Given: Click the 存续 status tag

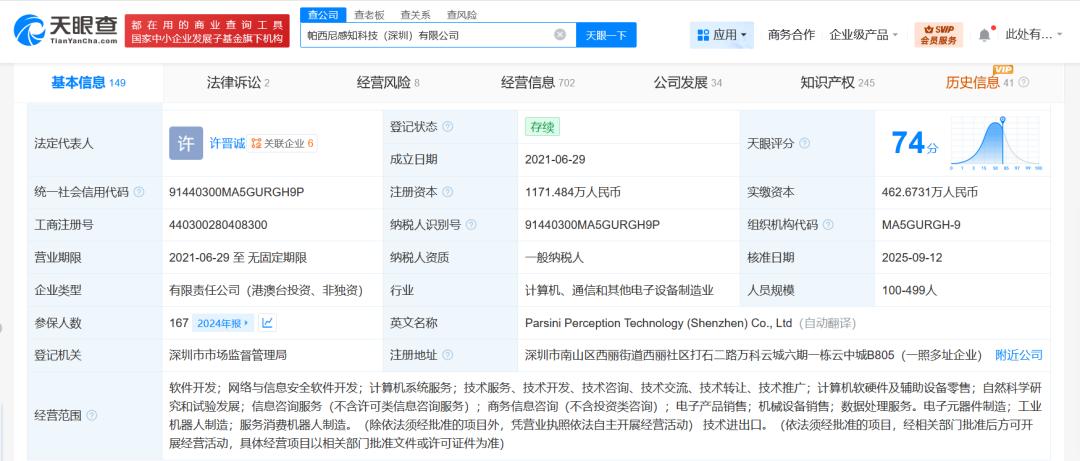Looking at the screenshot, I should pos(542,127).
